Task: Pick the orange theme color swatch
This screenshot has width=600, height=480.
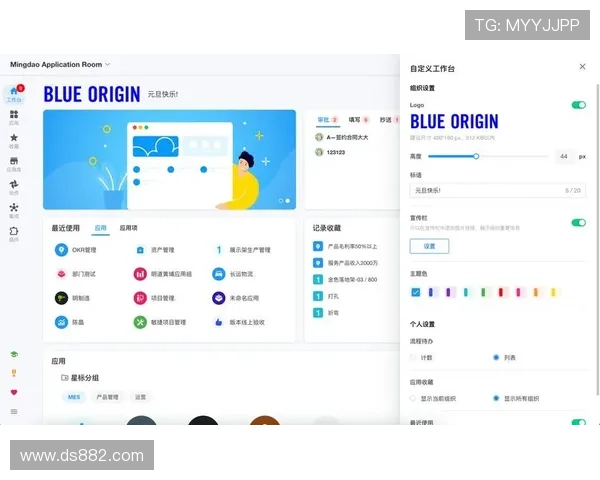Action: click(x=536, y=292)
